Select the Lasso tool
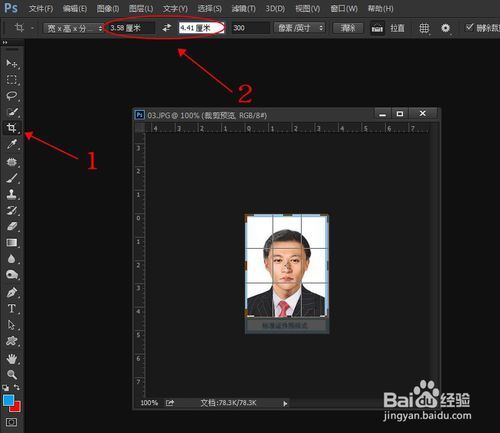This screenshot has width=500, height=433. (12, 96)
